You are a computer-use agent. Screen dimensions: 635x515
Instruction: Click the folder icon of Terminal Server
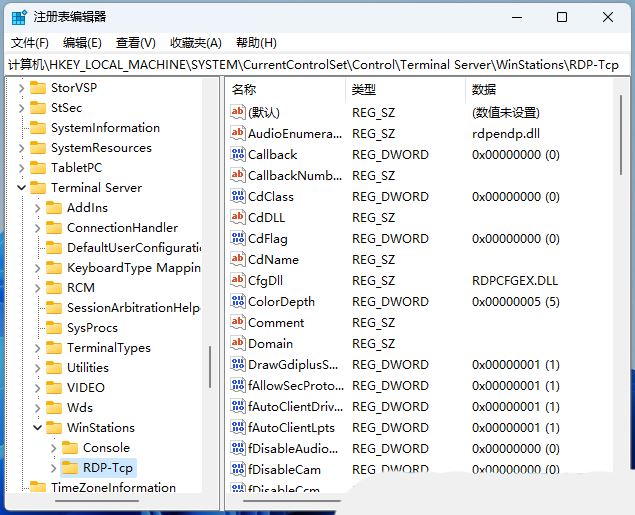coord(38,187)
